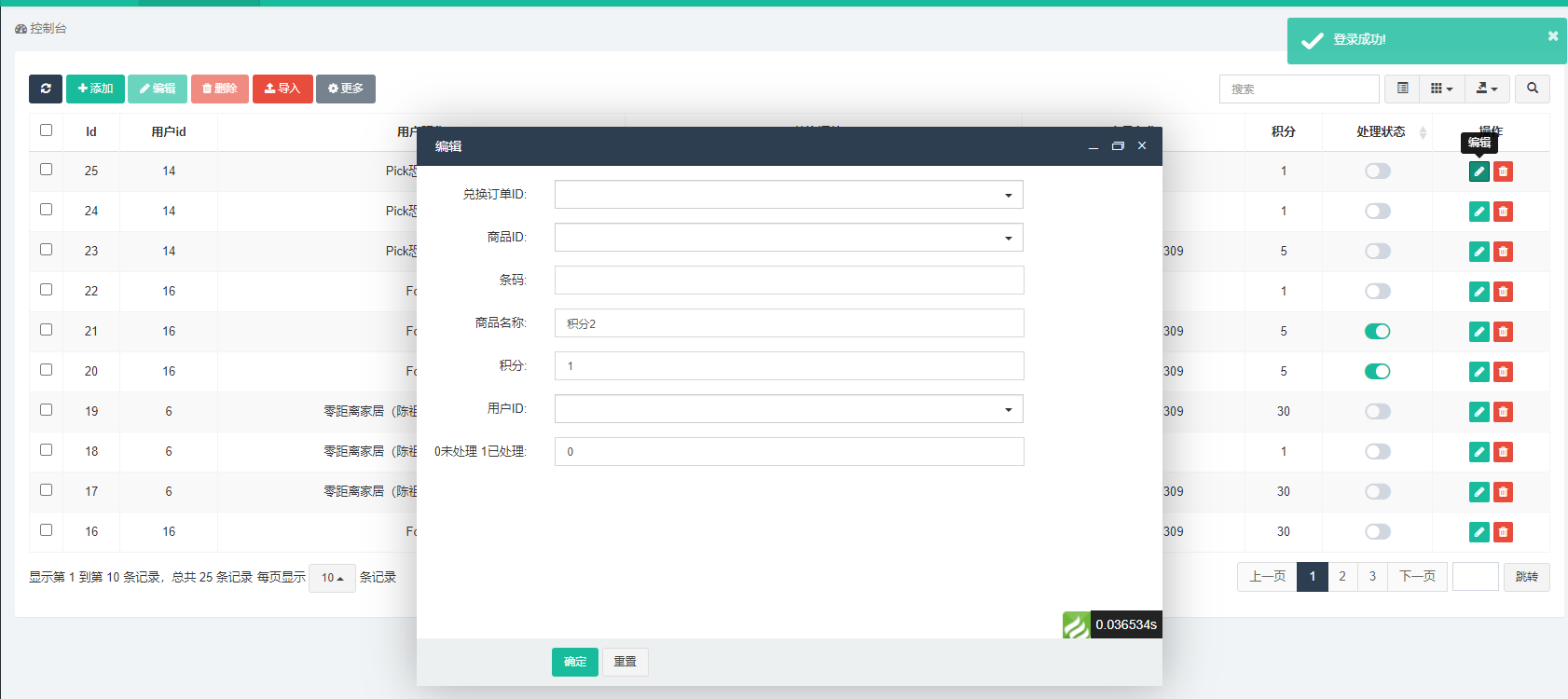Edit record with Id 21
1568x699 pixels.
[1479, 332]
